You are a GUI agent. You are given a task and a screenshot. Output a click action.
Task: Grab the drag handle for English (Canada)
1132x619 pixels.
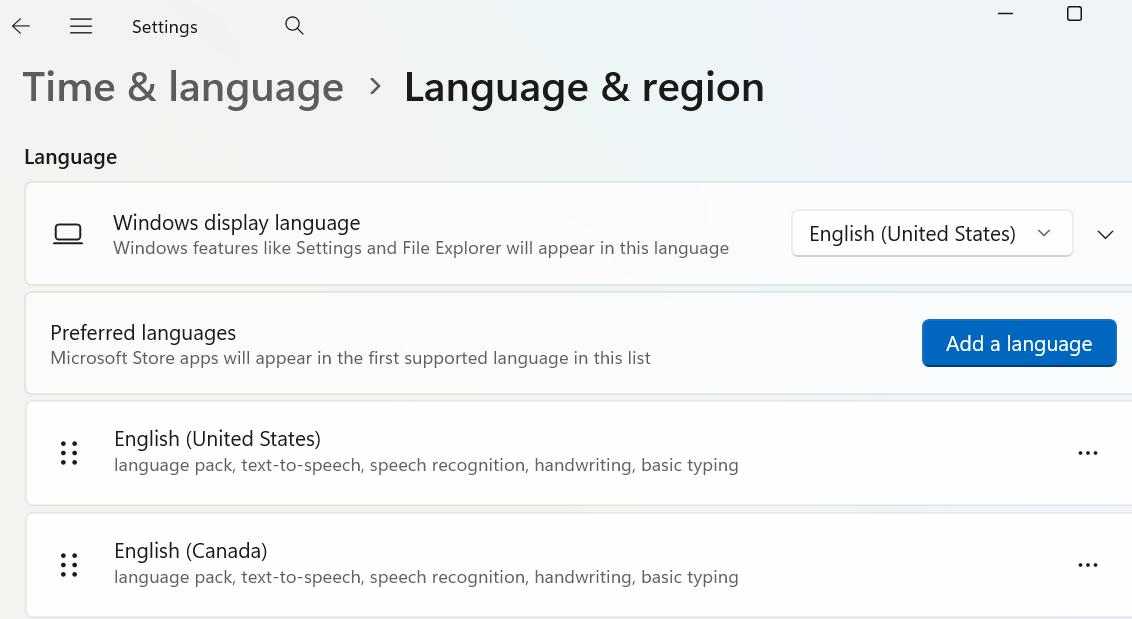pyautogui.click(x=69, y=565)
